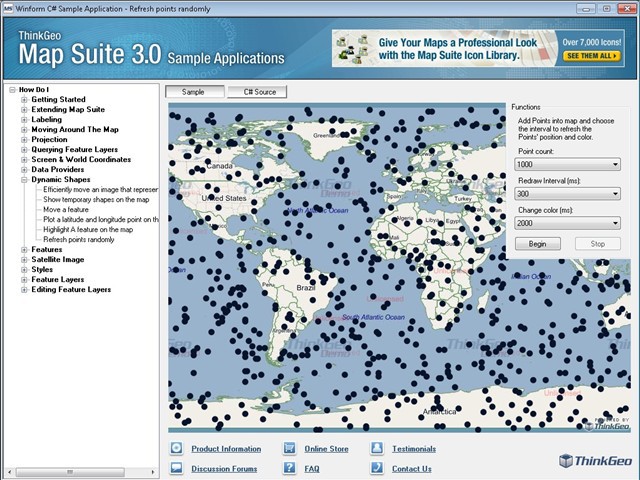Expand the Data Providers node
This screenshot has width=640, height=480.
24,169
